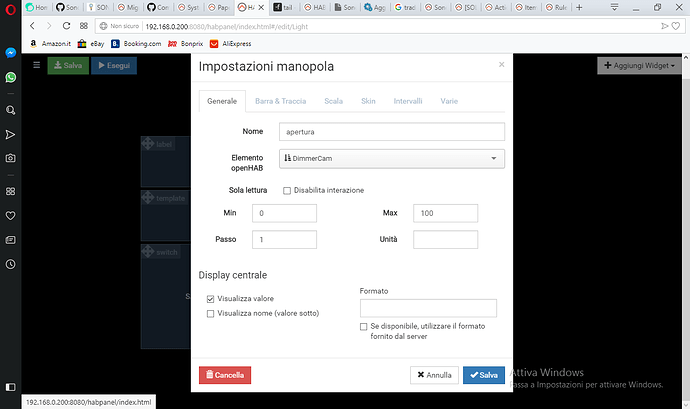The height and width of the screenshot is (409, 690).
Task: Open a new browser tab
Action: point(579,7)
